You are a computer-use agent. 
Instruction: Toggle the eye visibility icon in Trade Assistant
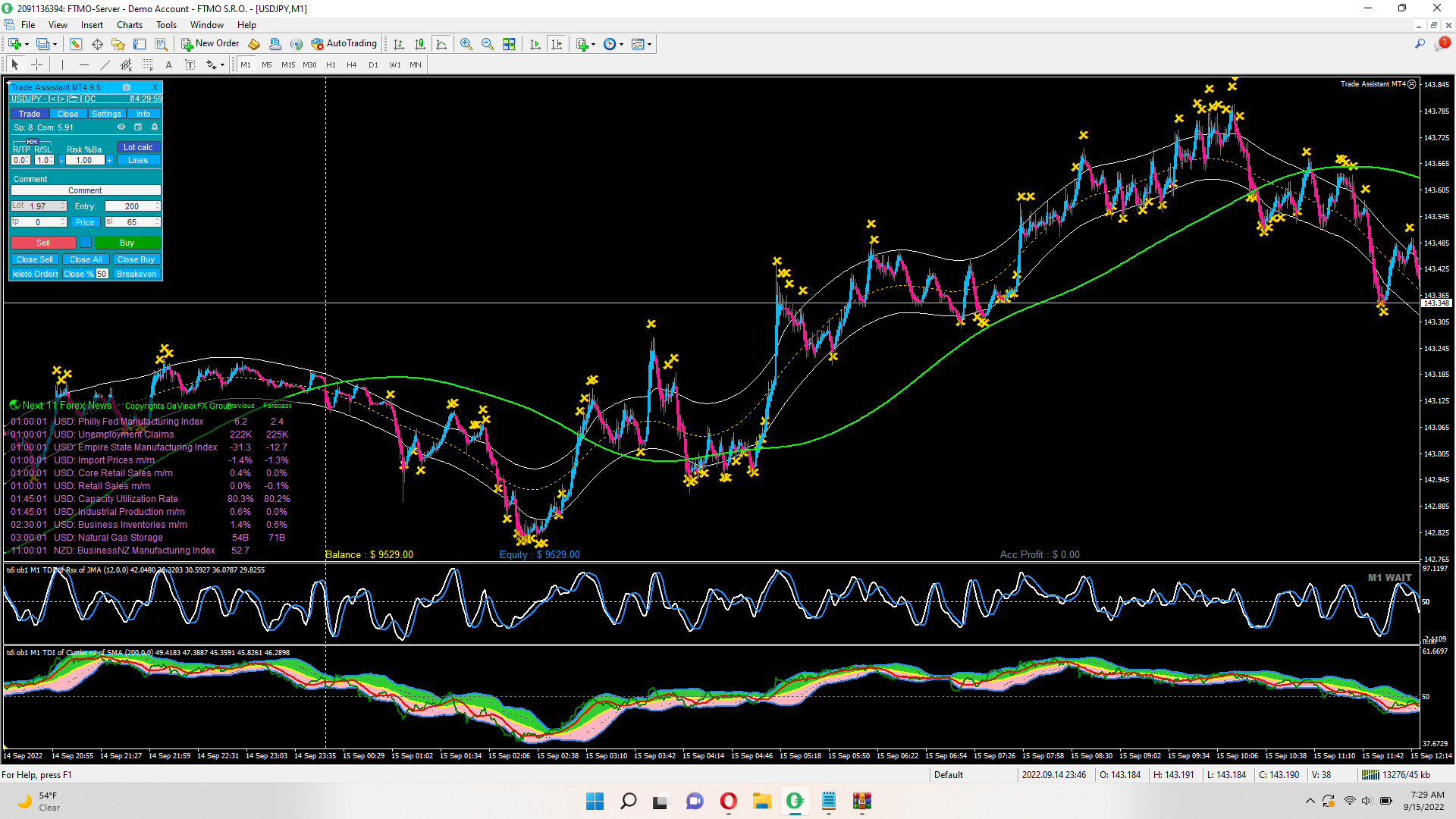pyautogui.click(x=121, y=127)
